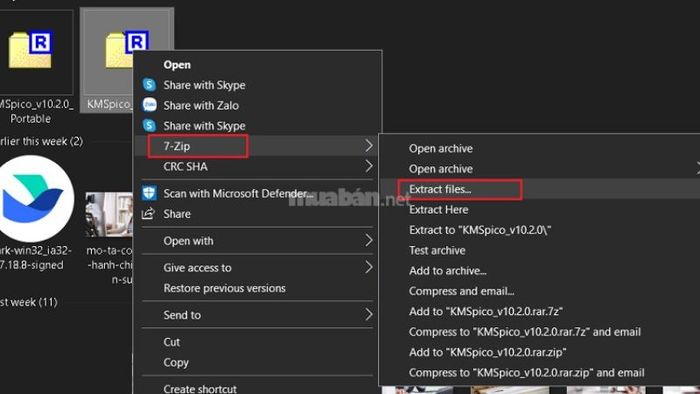
Task: Click the KMSpico_v10.2.0_Portable file name
Action: click(36, 111)
